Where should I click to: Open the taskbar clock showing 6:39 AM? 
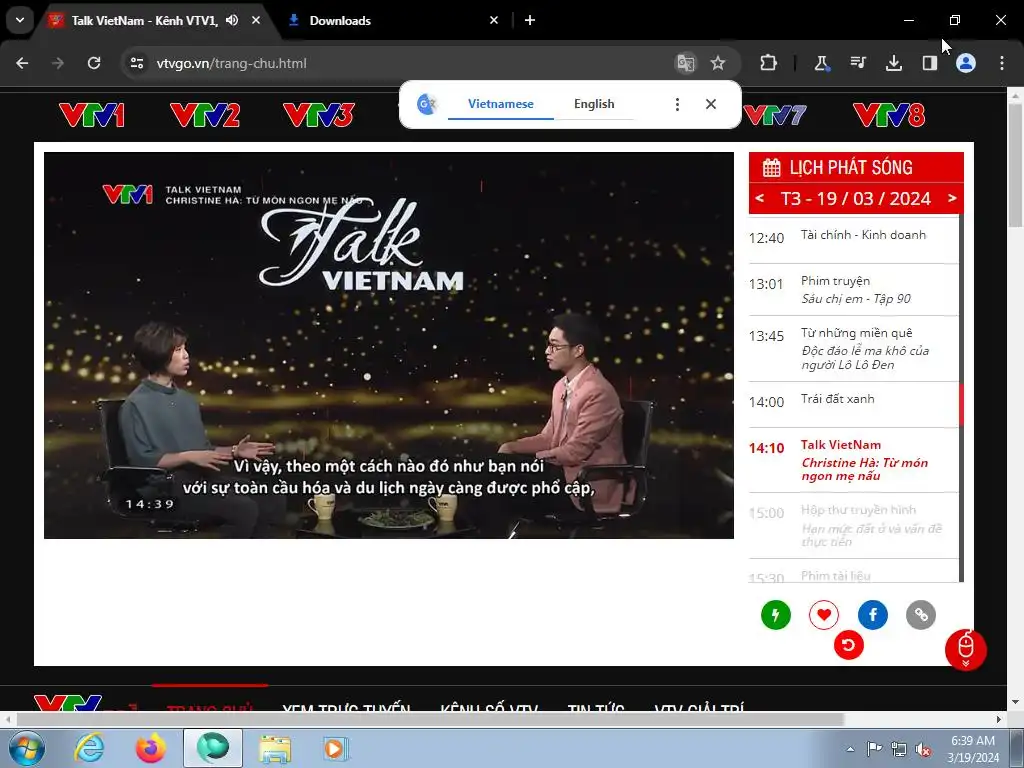(x=973, y=748)
